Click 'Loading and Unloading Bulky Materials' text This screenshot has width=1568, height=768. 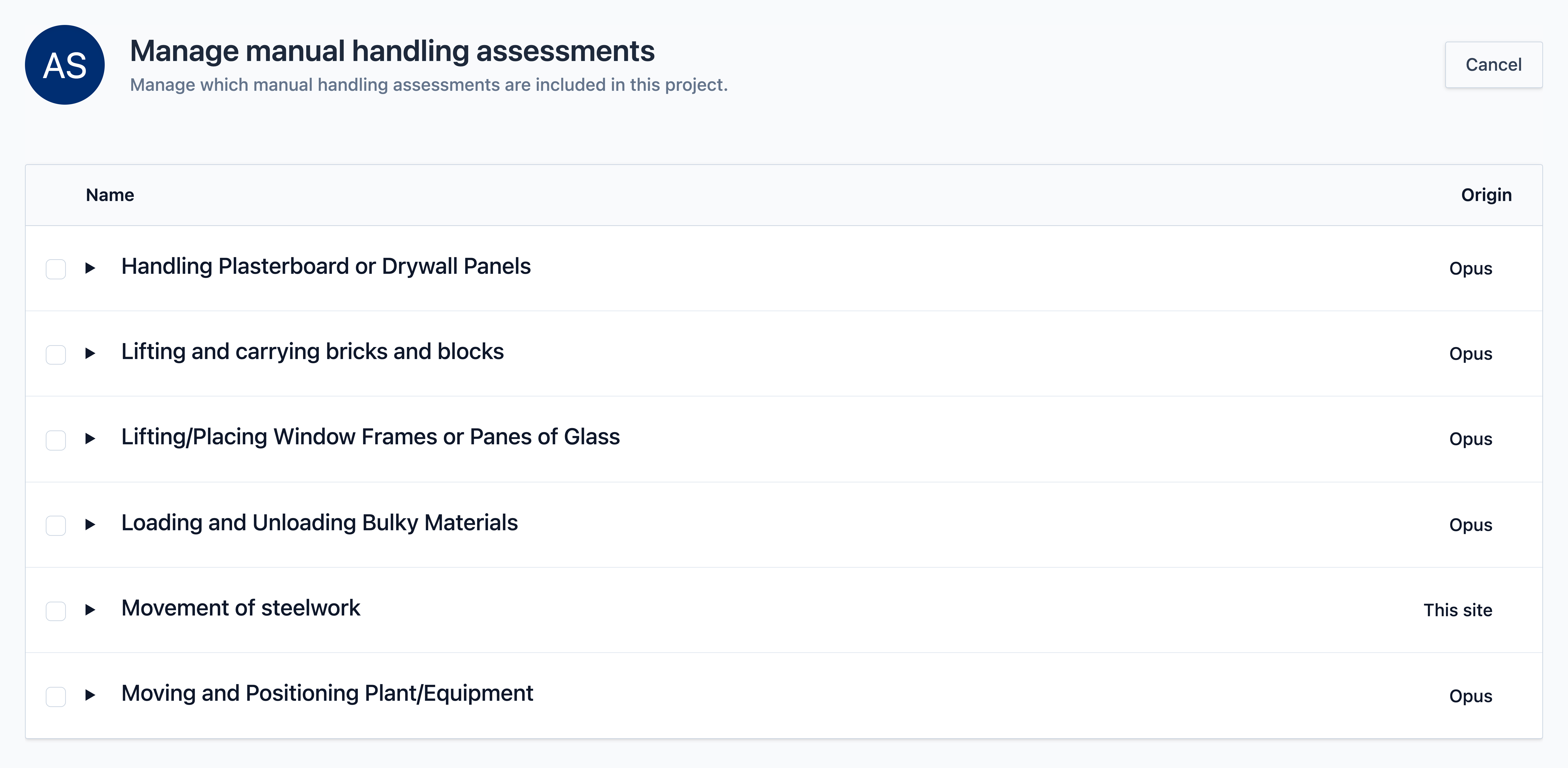[319, 523]
